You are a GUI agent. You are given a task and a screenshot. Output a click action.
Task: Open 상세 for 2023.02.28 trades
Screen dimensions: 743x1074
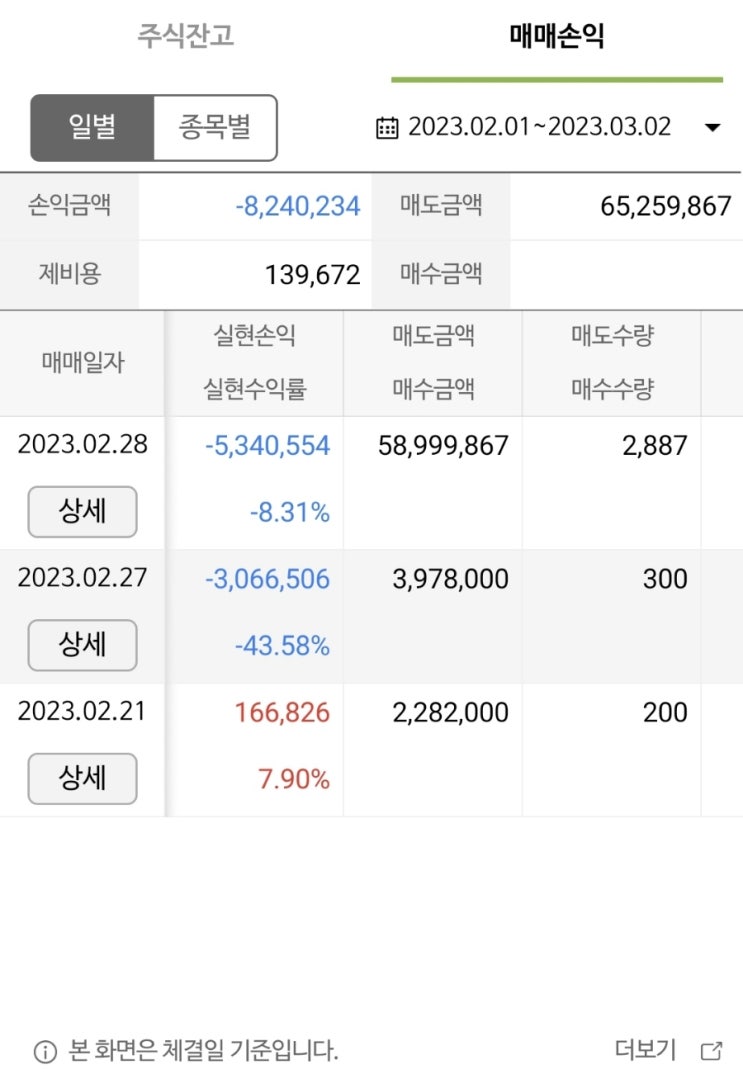[x=82, y=512]
